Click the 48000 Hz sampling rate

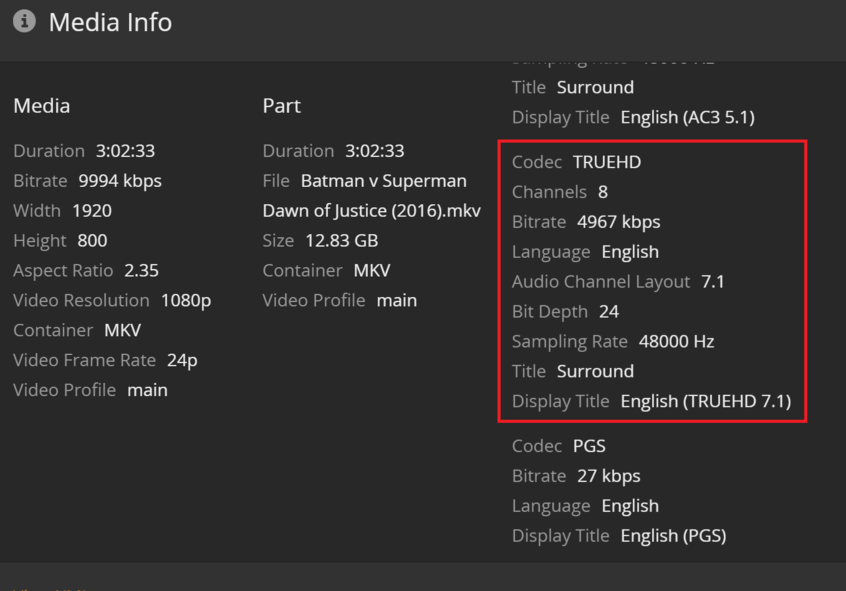[677, 342]
